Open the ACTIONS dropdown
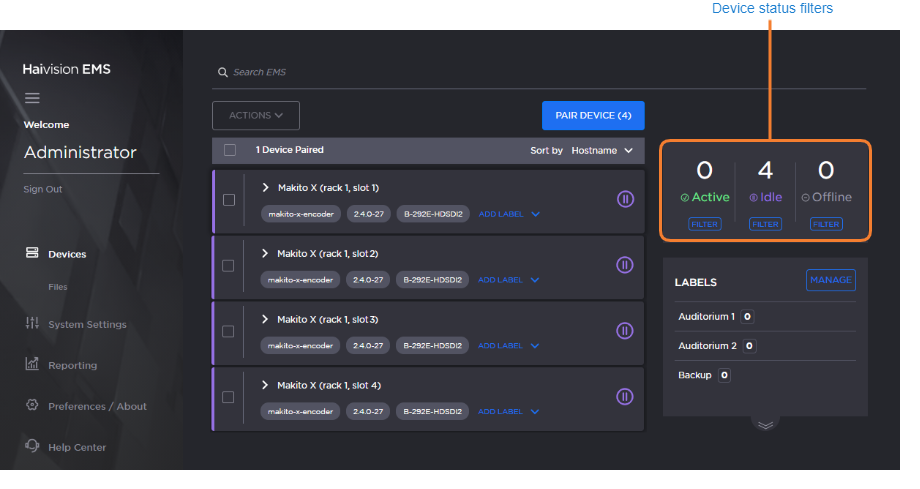Viewport: 920px width, 489px height. pos(256,116)
